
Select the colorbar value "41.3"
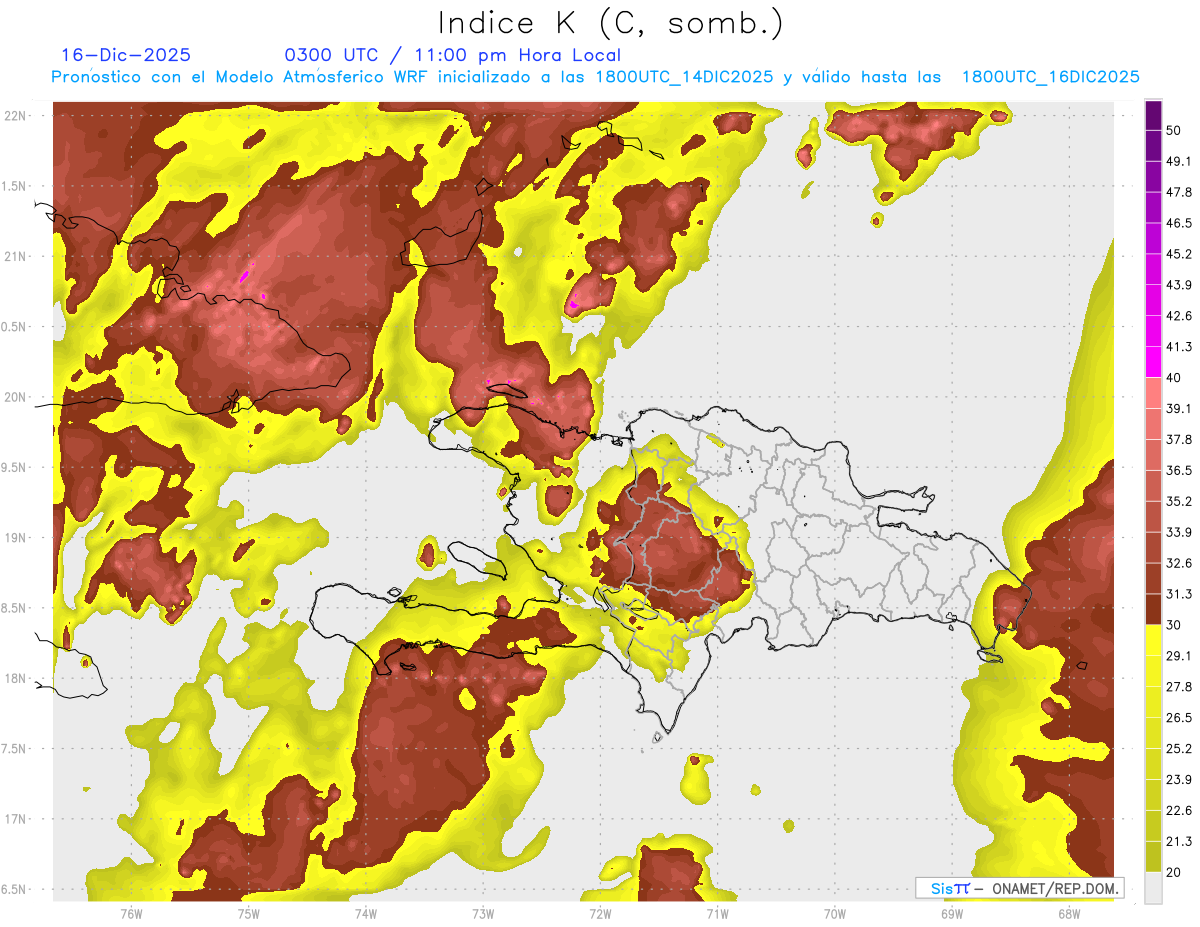click(1178, 346)
